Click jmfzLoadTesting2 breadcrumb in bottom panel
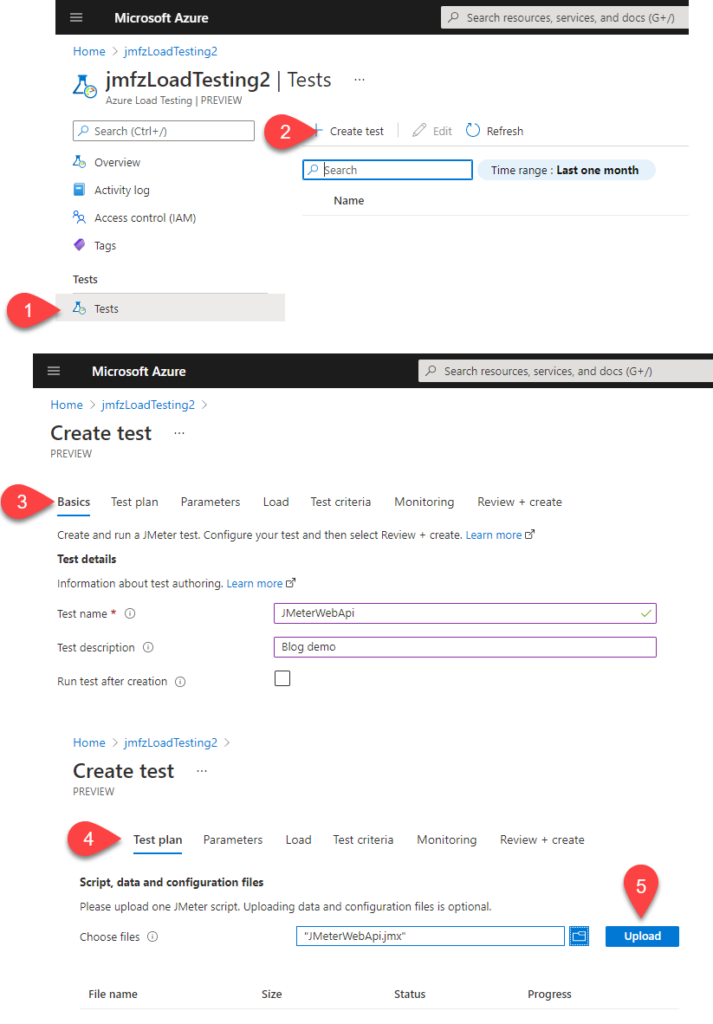This screenshot has width=713, height=1024. [x=170, y=742]
